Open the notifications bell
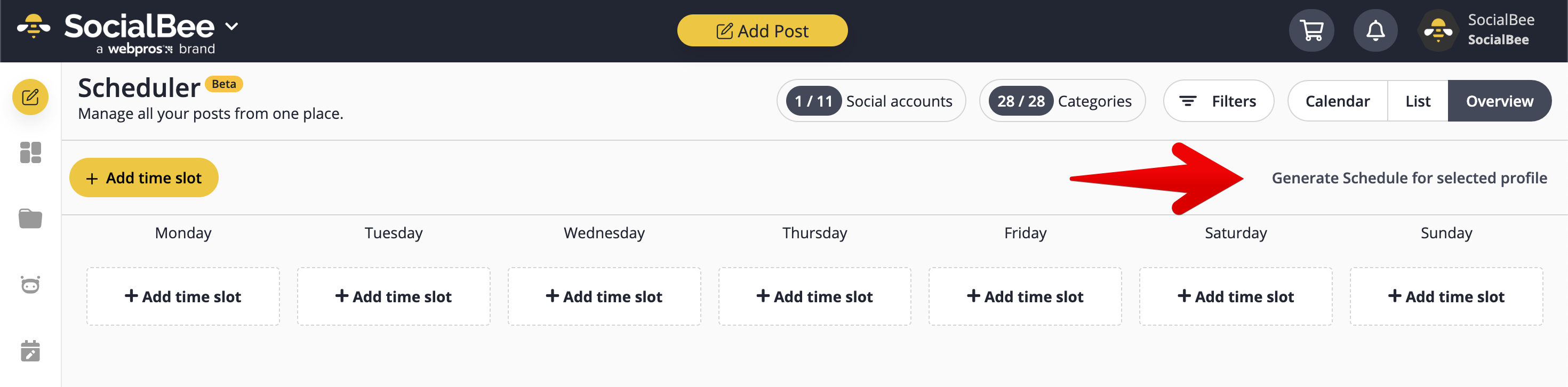The image size is (1568, 387). tap(1375, 30)
